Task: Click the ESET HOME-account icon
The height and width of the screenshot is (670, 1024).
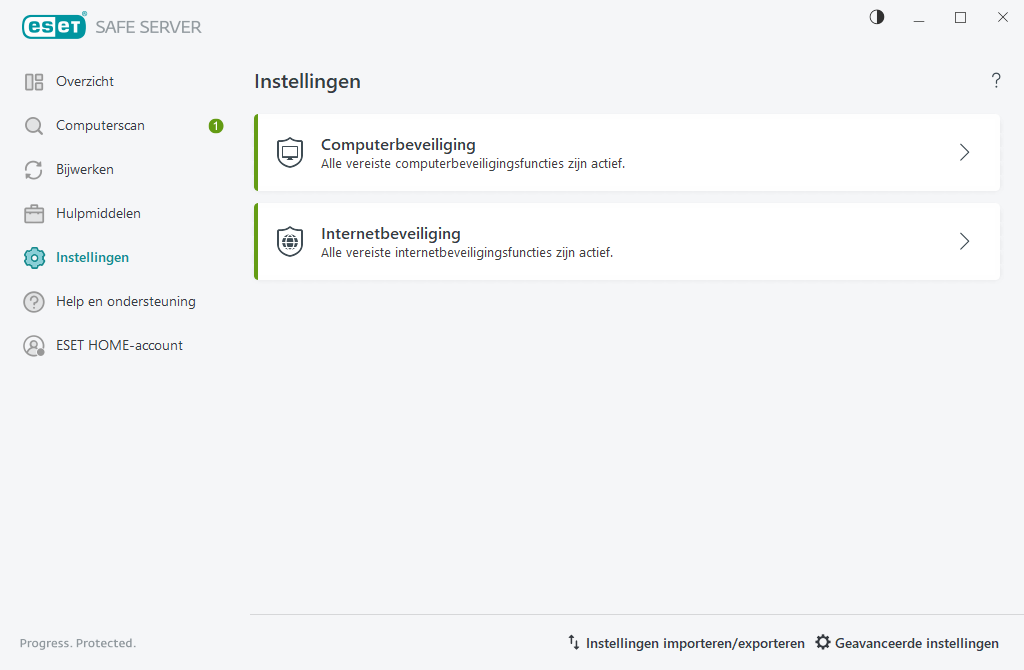Action: click(33, 345)
